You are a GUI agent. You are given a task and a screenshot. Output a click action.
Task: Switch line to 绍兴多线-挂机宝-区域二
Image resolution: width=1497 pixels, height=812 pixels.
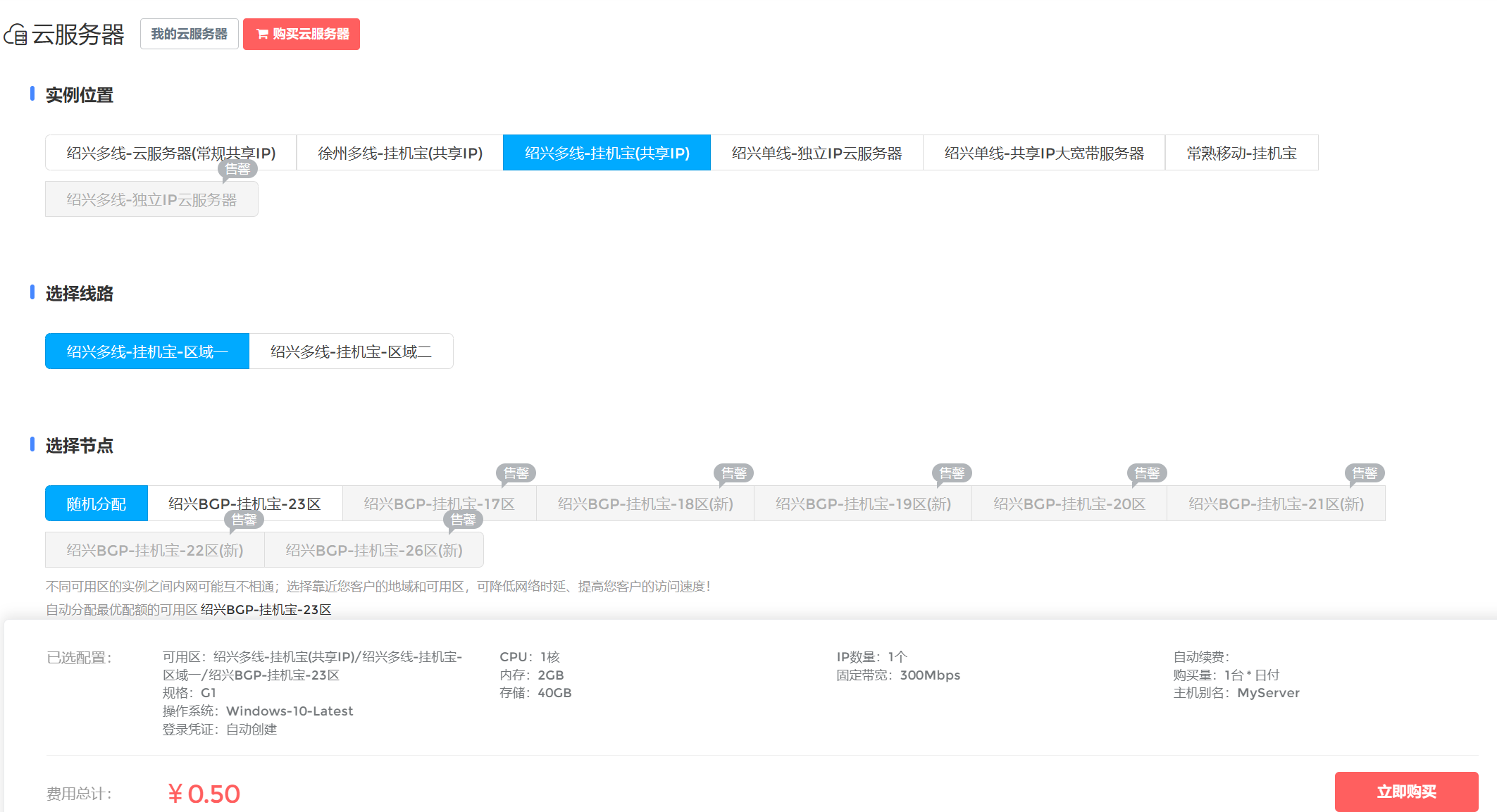point(351,351)
